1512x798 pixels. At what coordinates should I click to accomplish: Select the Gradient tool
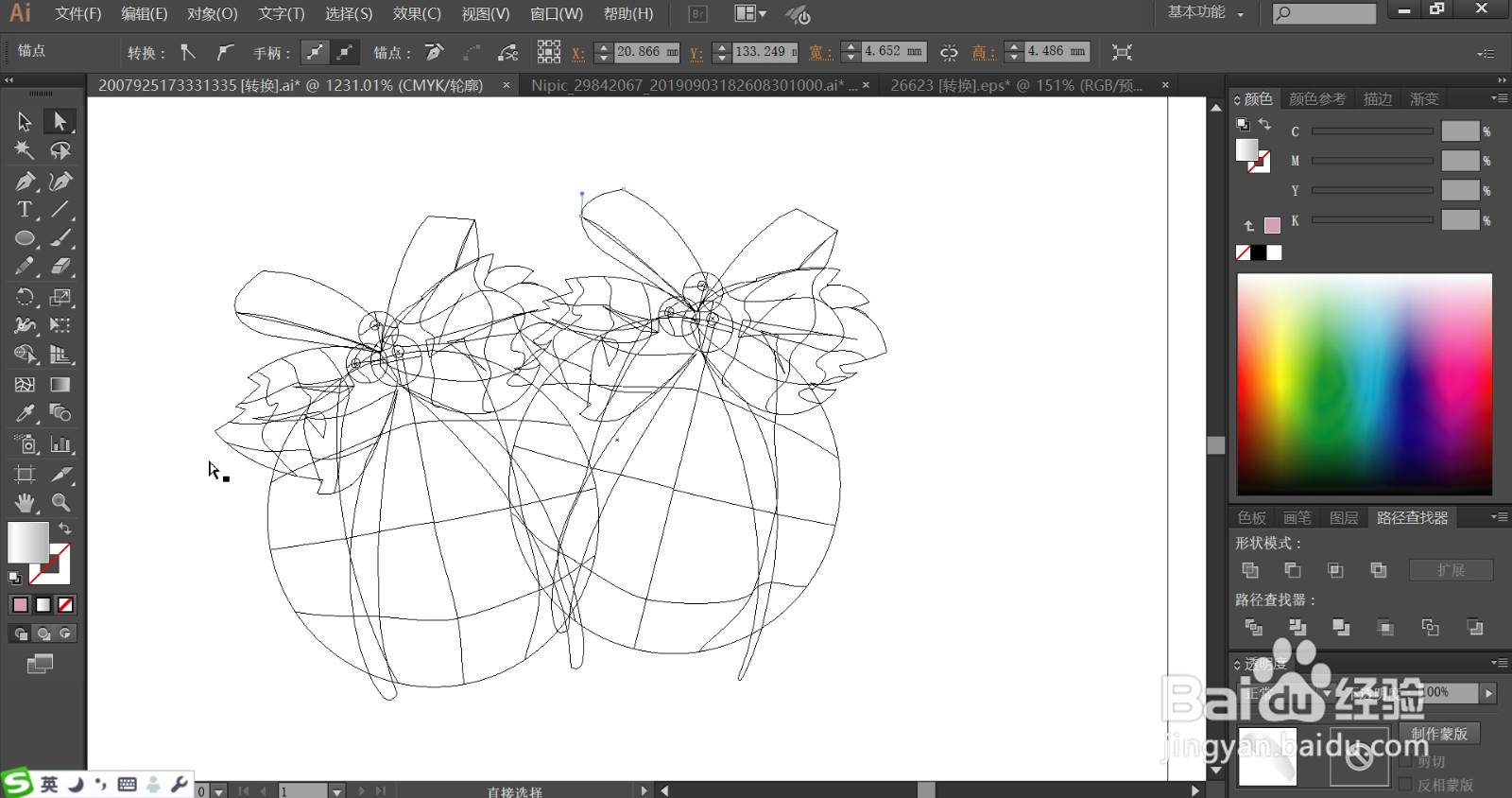click(x=60, y=385)
